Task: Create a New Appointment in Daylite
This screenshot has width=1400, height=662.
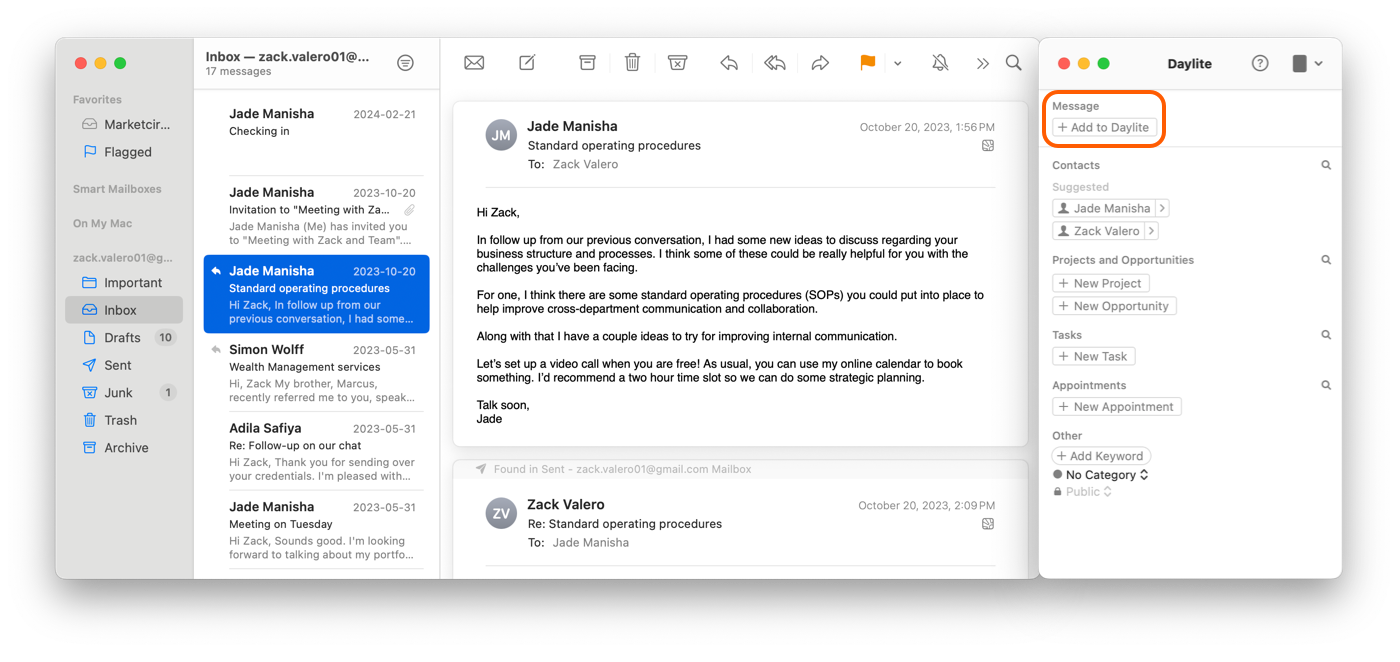Action: click(x=1116, y=407)
